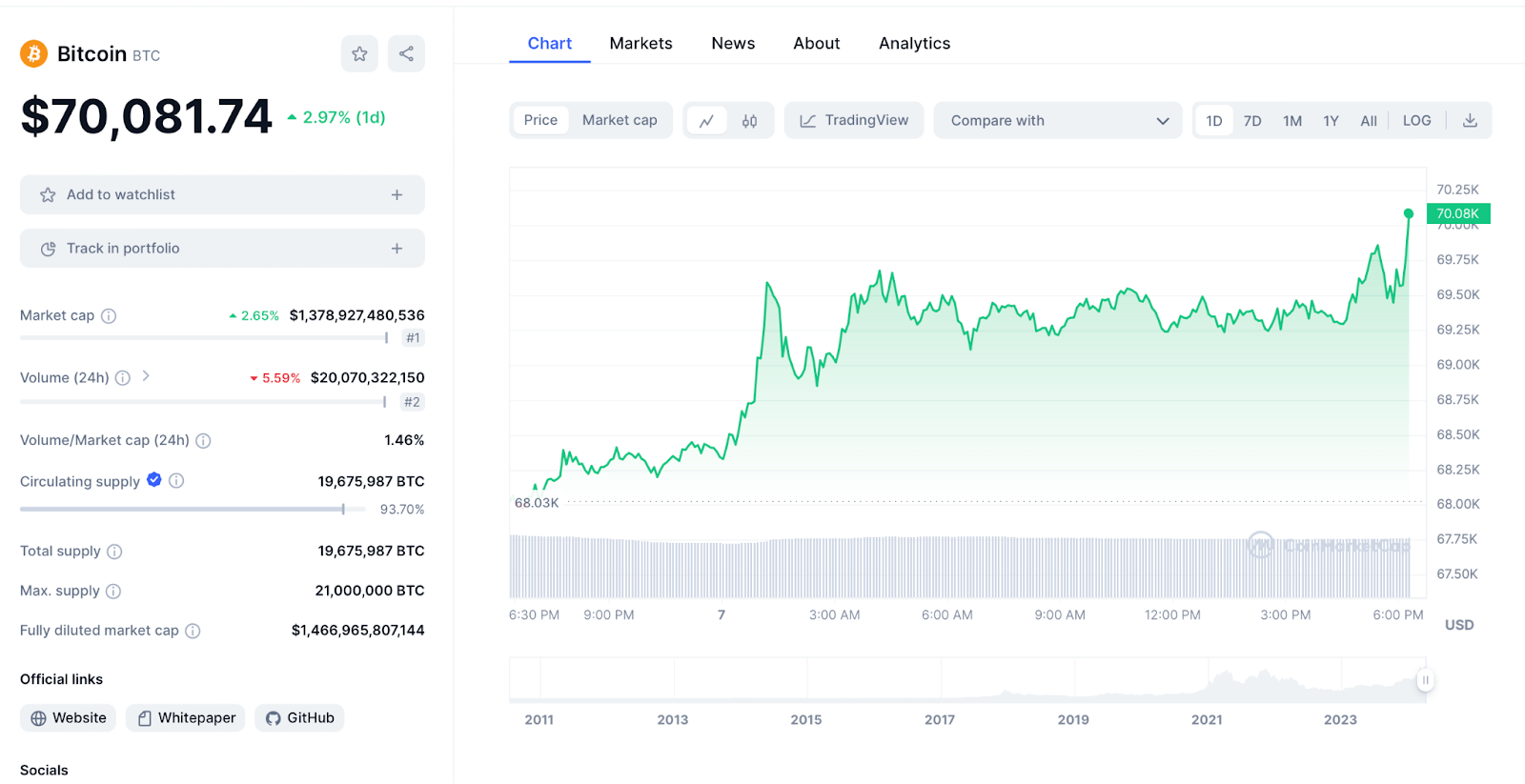Click market cap value $1,378,927,480,536
1525x784 pixels.
click(357, 315)
